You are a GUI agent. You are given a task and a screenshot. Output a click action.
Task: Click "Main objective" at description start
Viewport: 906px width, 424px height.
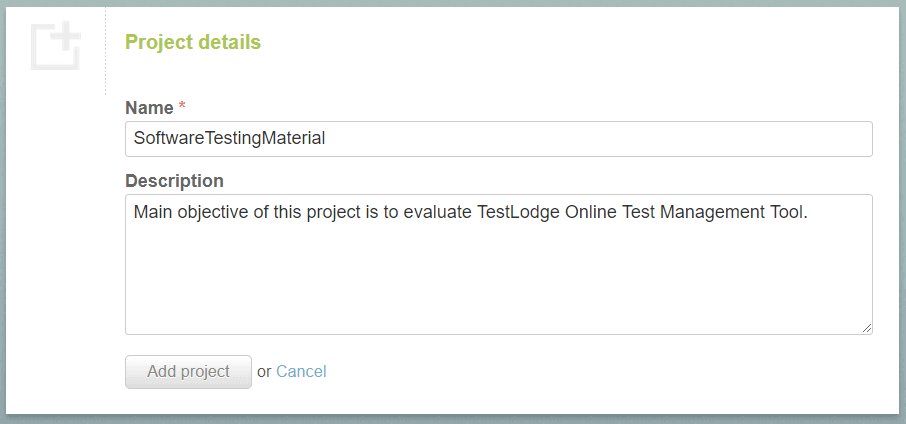coord(184,213)
